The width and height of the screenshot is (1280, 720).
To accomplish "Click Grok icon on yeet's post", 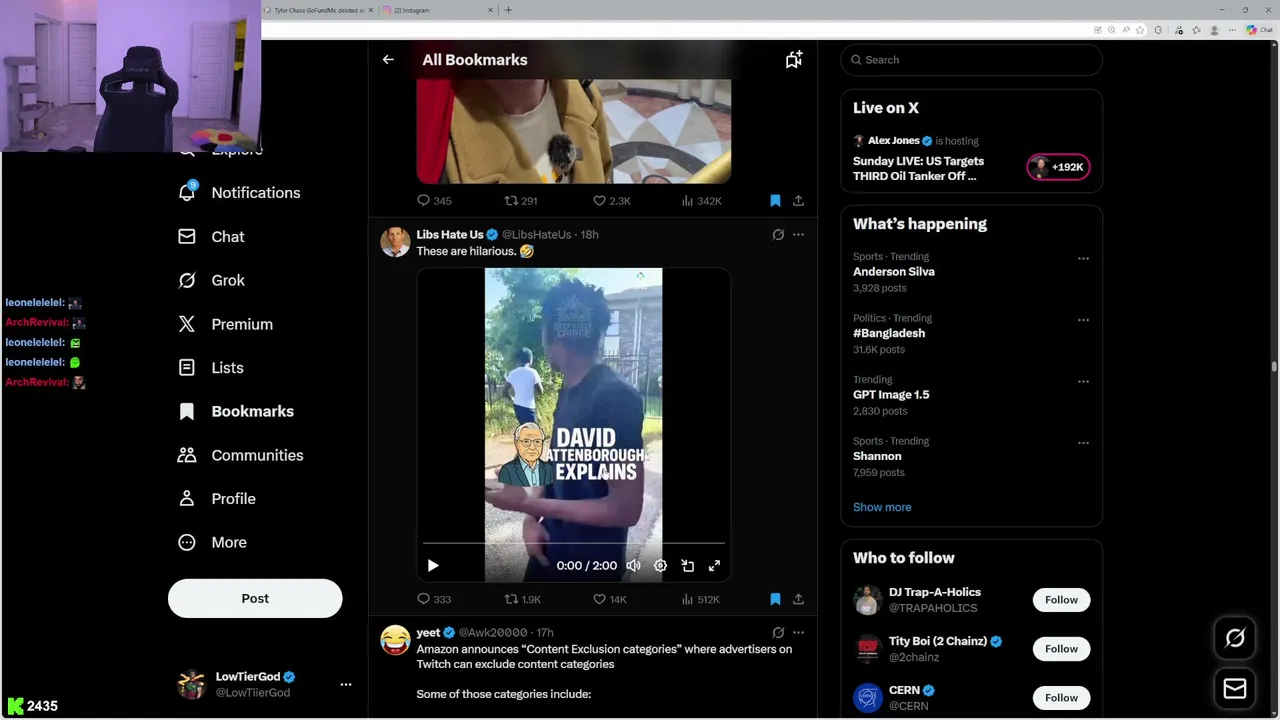I will 778,632.
